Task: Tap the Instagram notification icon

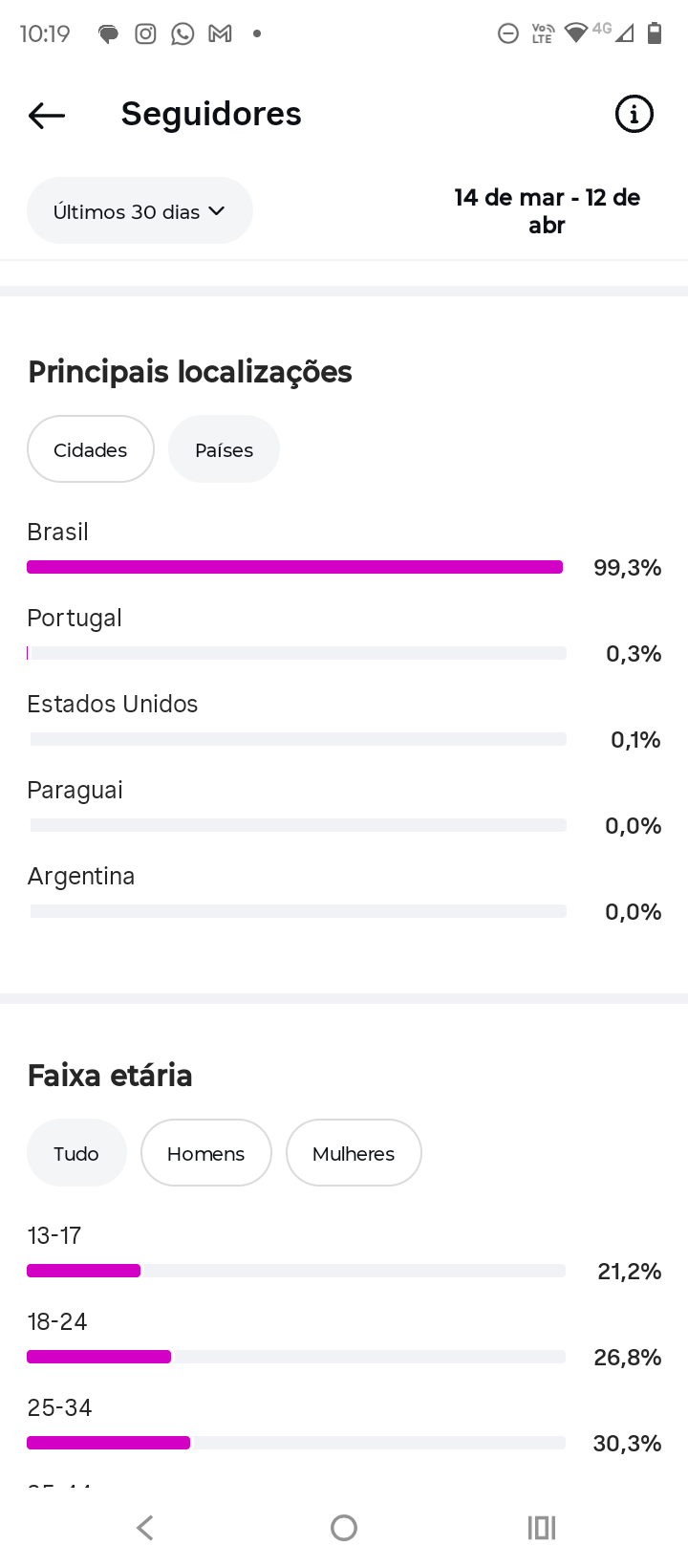Action: [145, 34]
